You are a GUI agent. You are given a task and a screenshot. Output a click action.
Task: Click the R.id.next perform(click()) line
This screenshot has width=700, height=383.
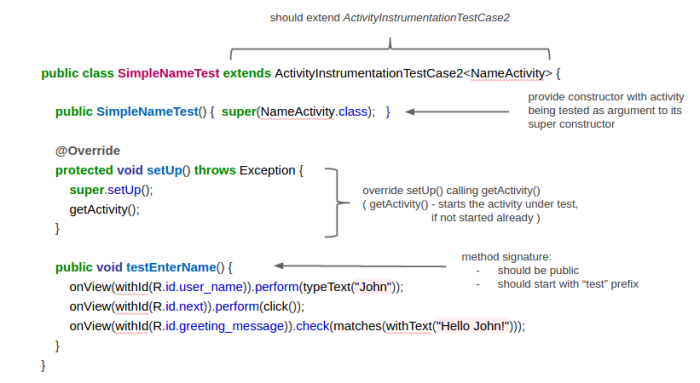[x=187, y=307]
